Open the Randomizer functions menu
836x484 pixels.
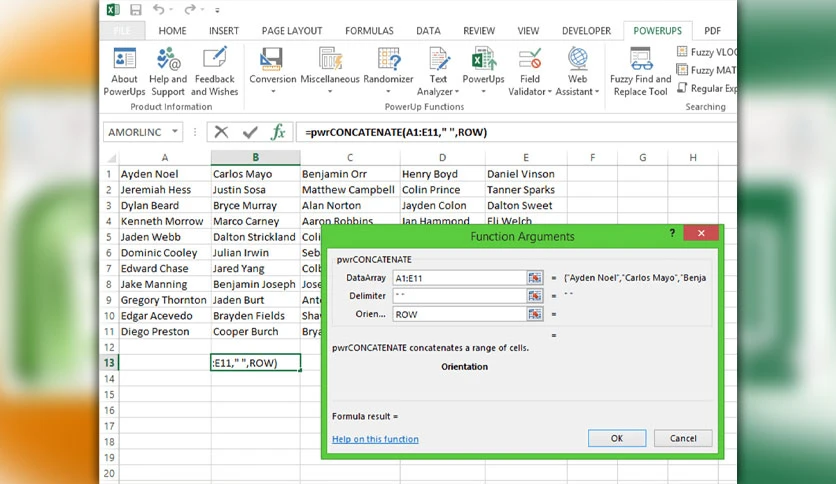388,71
